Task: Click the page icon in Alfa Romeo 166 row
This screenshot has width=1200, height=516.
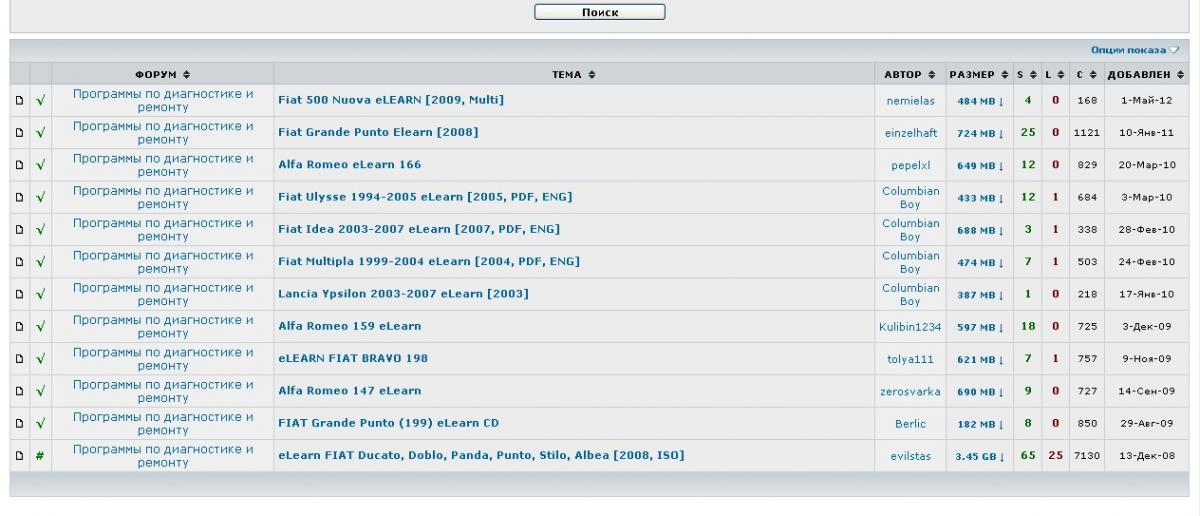Action: tap(19, 165)
